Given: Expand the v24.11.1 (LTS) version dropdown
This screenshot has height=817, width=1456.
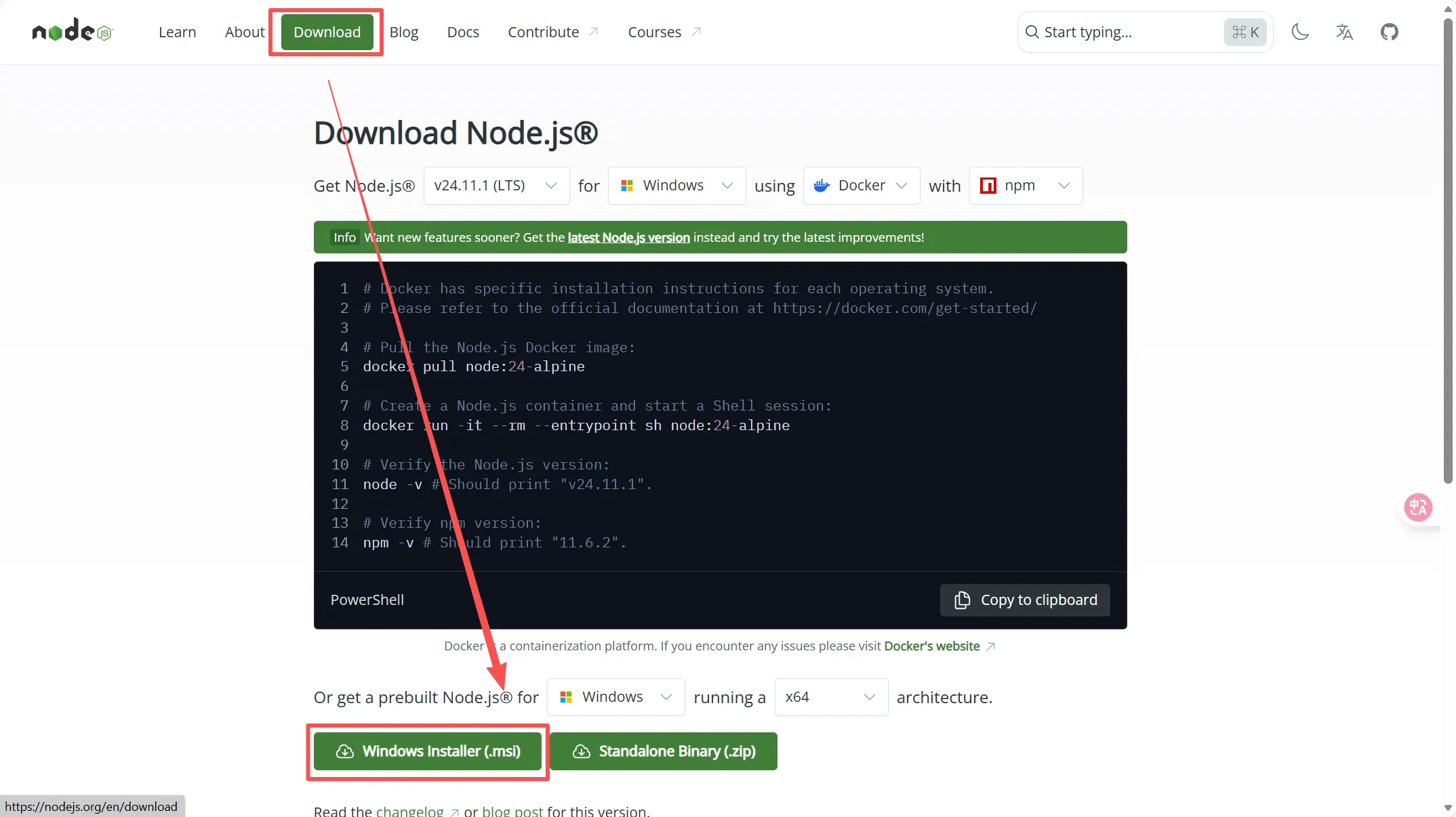Looking at the screenshot, I should coord(496,186).
